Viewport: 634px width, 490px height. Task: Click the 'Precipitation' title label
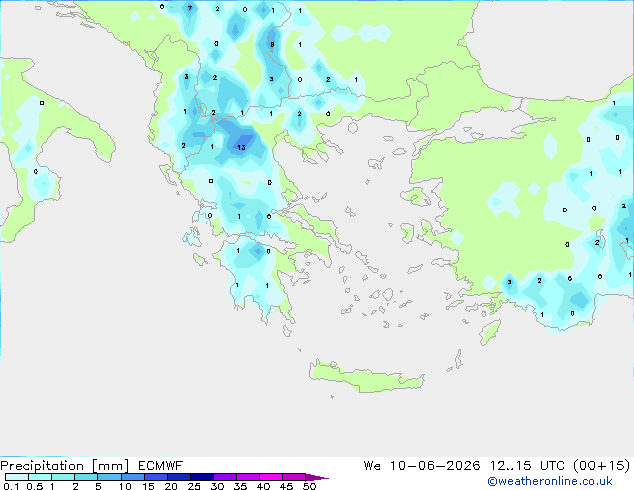(x=42, y=466)
